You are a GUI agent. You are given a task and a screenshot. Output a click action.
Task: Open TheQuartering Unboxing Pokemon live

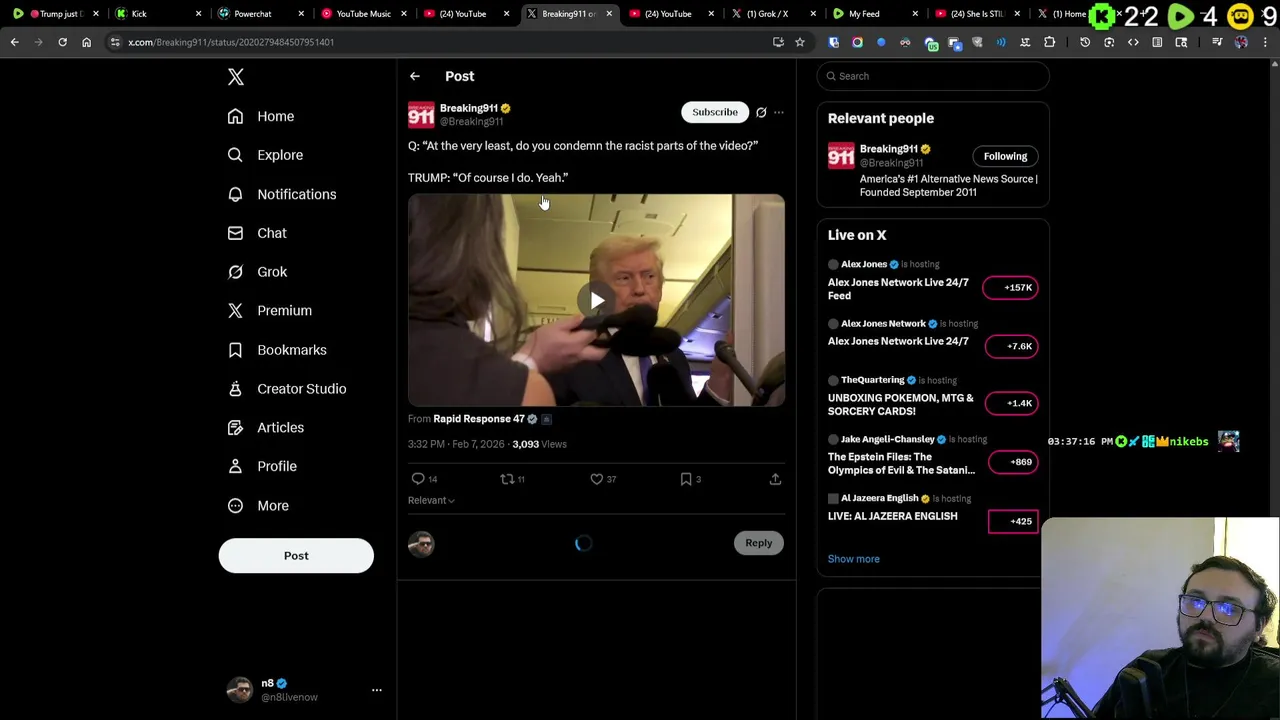click(900, 404)
